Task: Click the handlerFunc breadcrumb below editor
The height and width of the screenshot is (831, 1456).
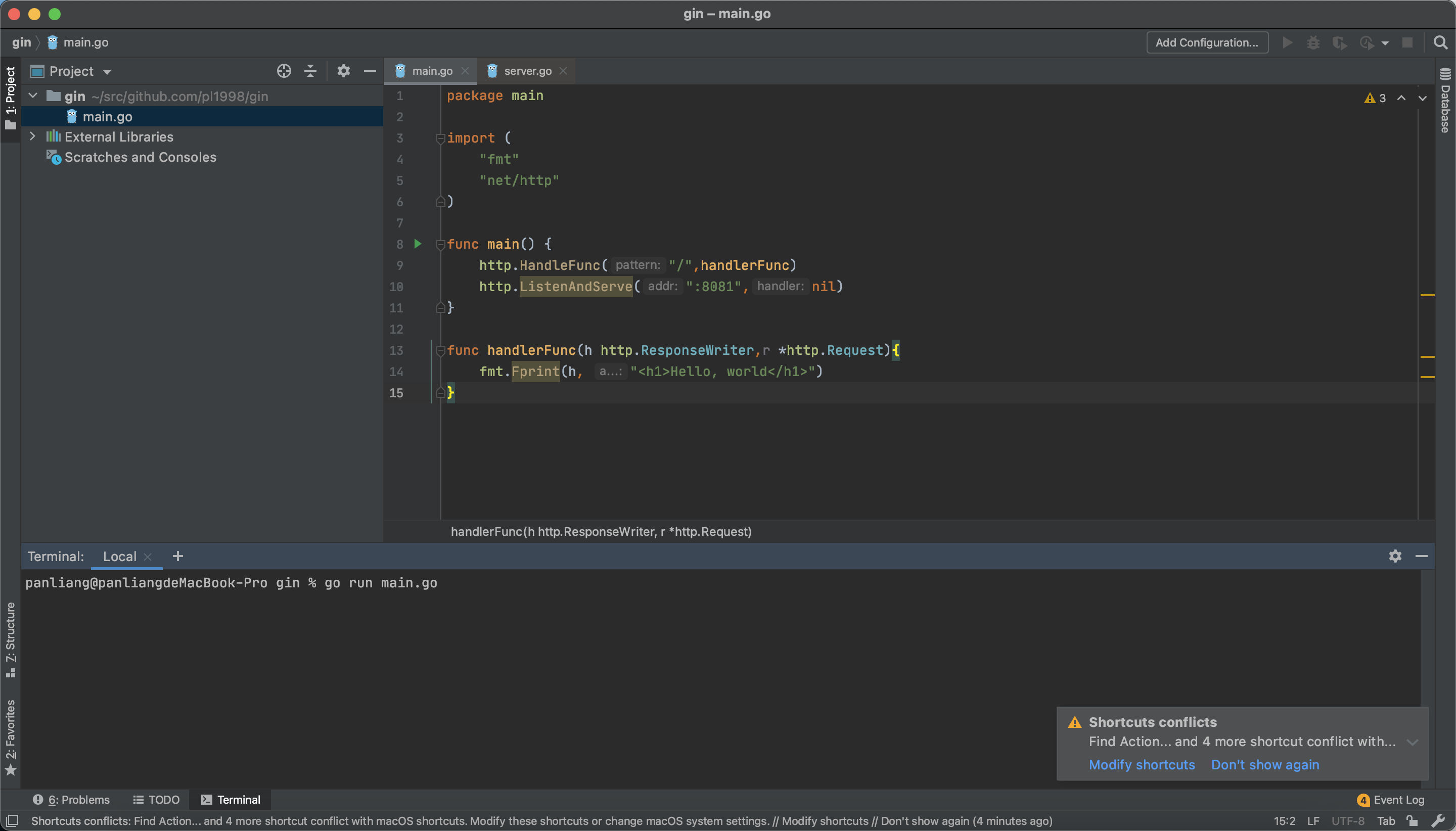Action: coord(601,532)
